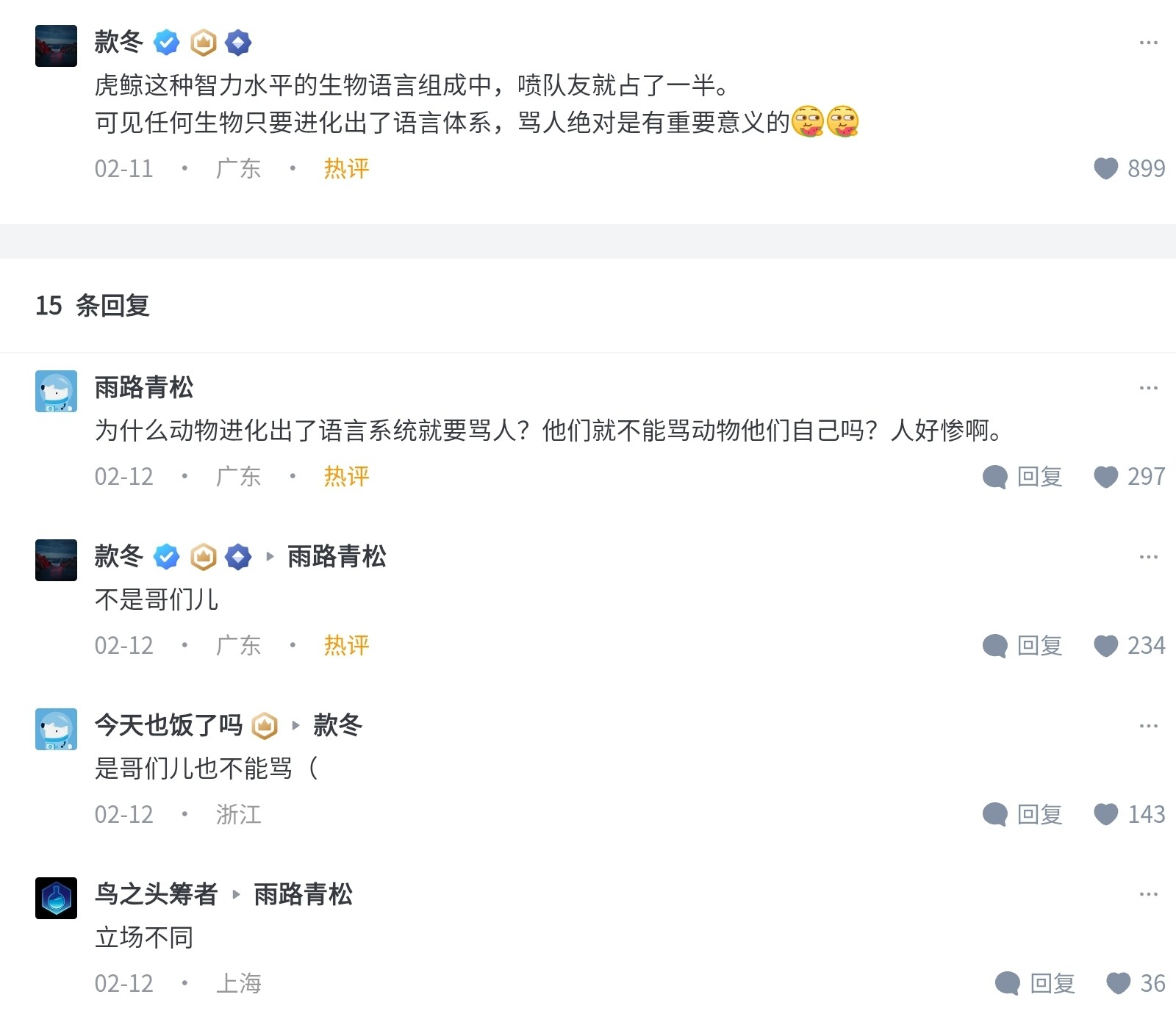Like the top comment with 899 likes
1176x1011 pixels.
1105,168
